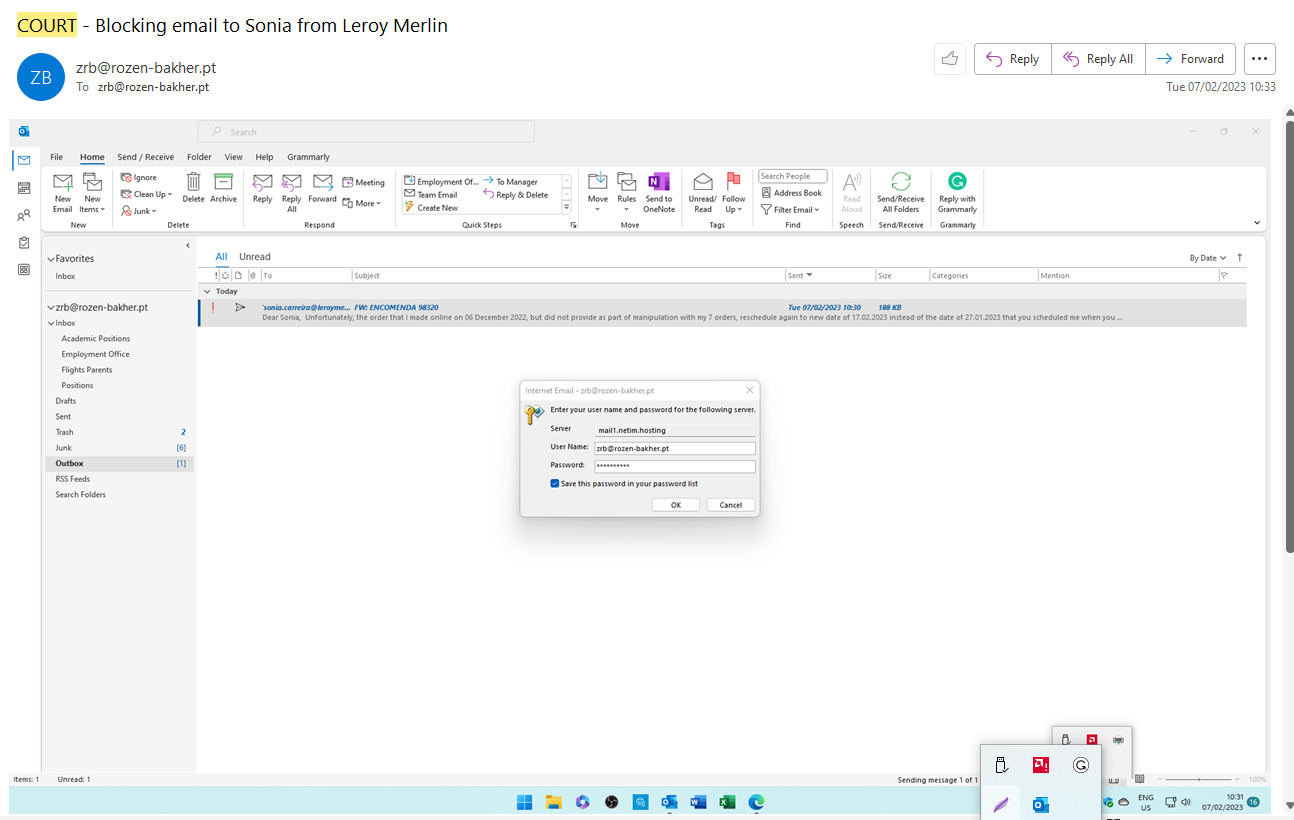Reverse sort order with arrow
Screen dimensions: 1294x820
1241,257
